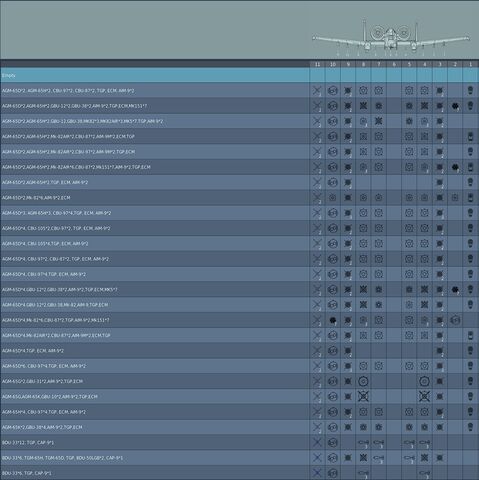Screen dimensions: 479x480
Task: Click the pylon 1 ECM pod icon in the AGM-65H*4, CBU-97*4 row
Action: [470, 412]
